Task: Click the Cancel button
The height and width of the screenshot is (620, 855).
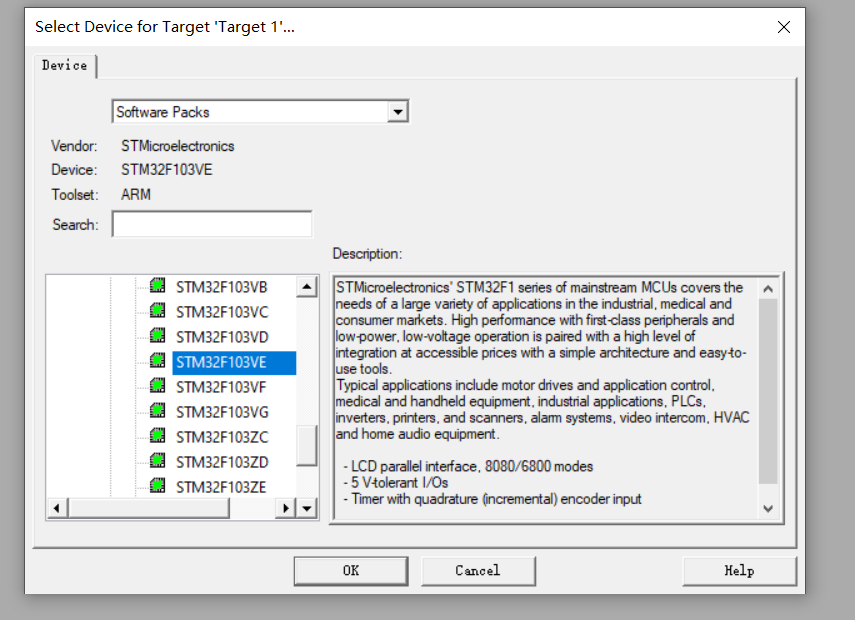Action: [x=478, y=571]
